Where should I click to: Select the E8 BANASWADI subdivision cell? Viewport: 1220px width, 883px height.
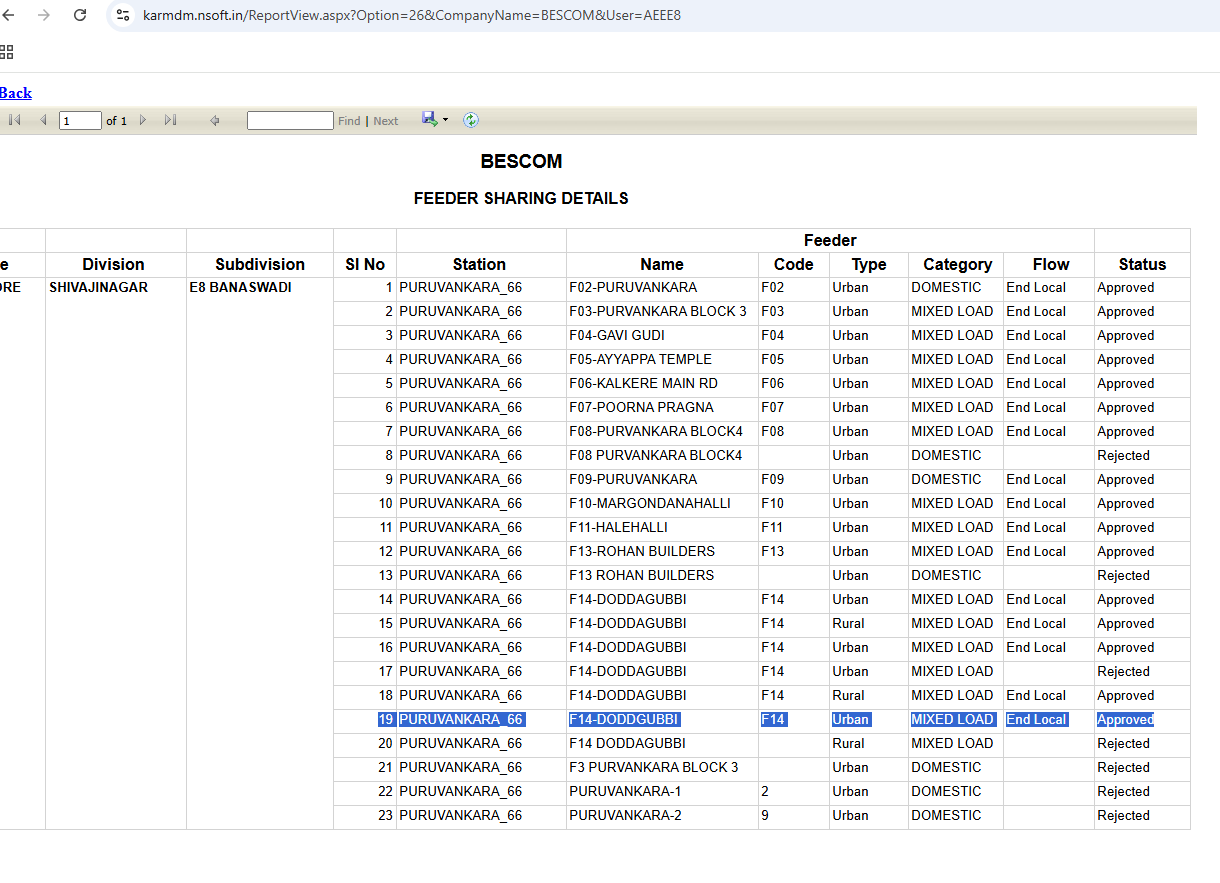pyautogui.click(x=240, y=288)
